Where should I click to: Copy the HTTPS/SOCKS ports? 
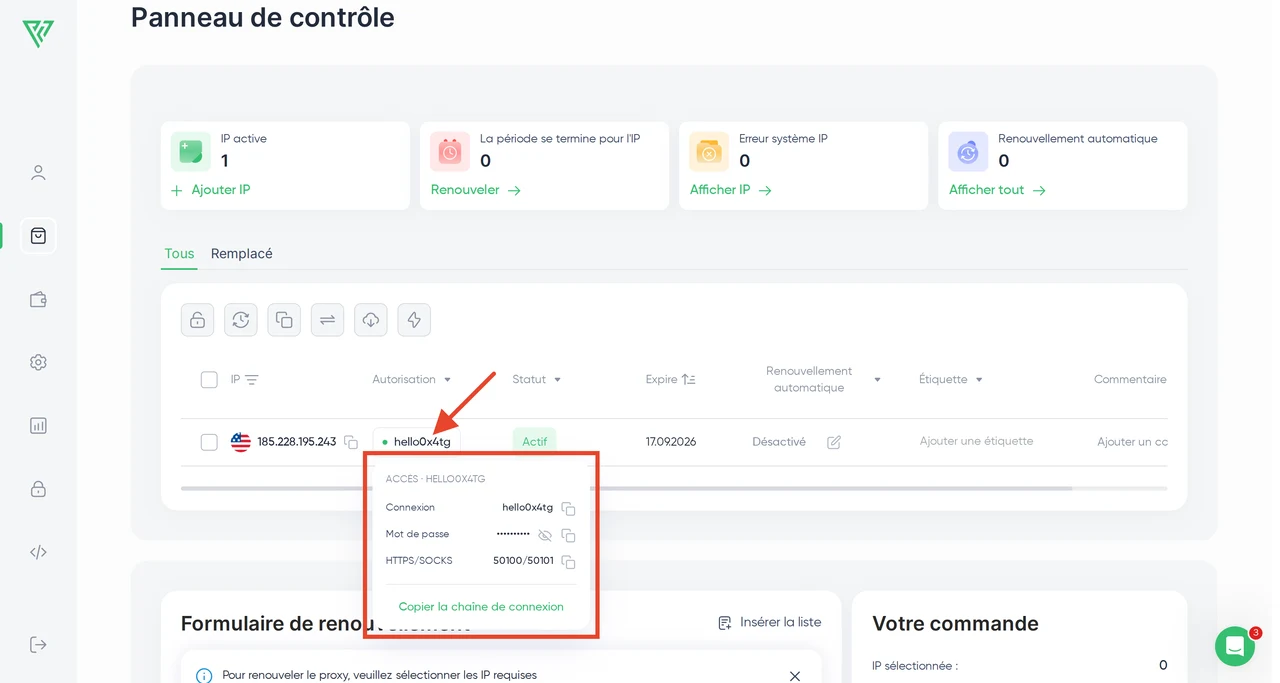tap(568, 562)
